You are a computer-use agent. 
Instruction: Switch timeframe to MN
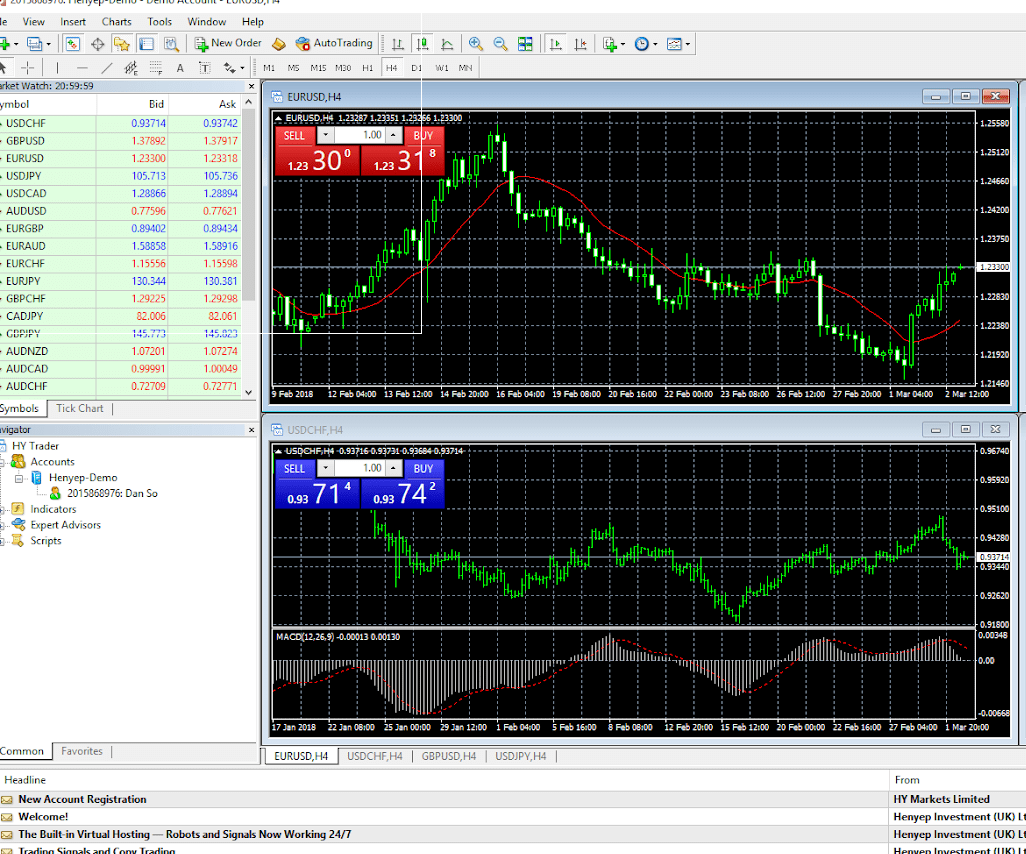point(465,67)
